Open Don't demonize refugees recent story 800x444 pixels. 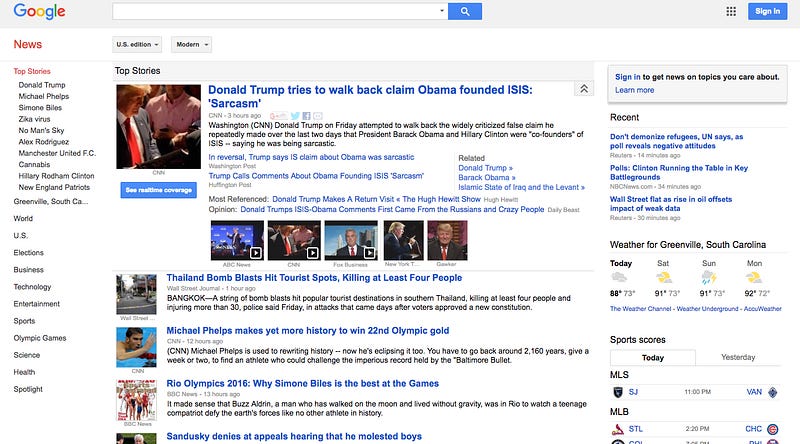tap(677, 141)
